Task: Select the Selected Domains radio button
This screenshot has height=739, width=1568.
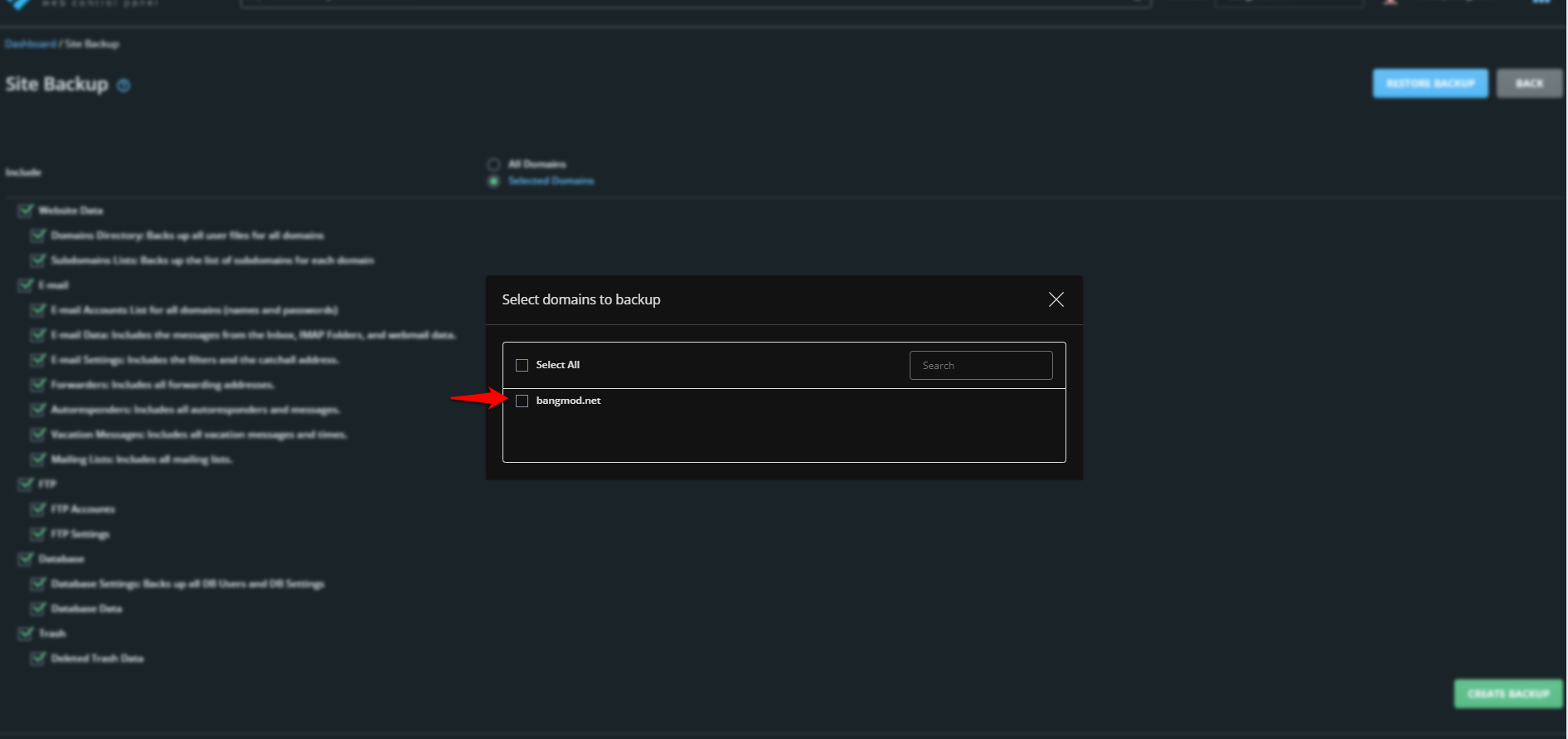Action: (x=493, y=181)
